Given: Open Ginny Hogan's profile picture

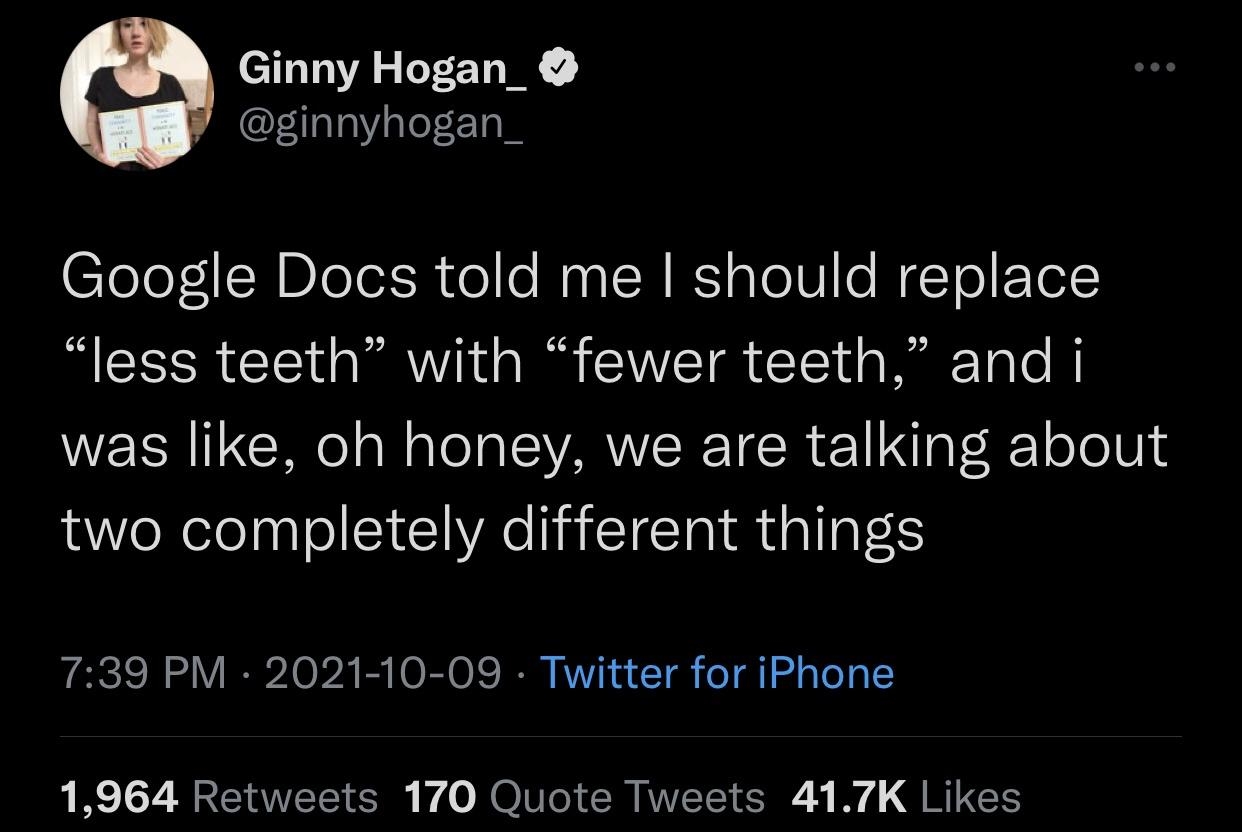Looking at the screenshot, I should click(137, 93).
